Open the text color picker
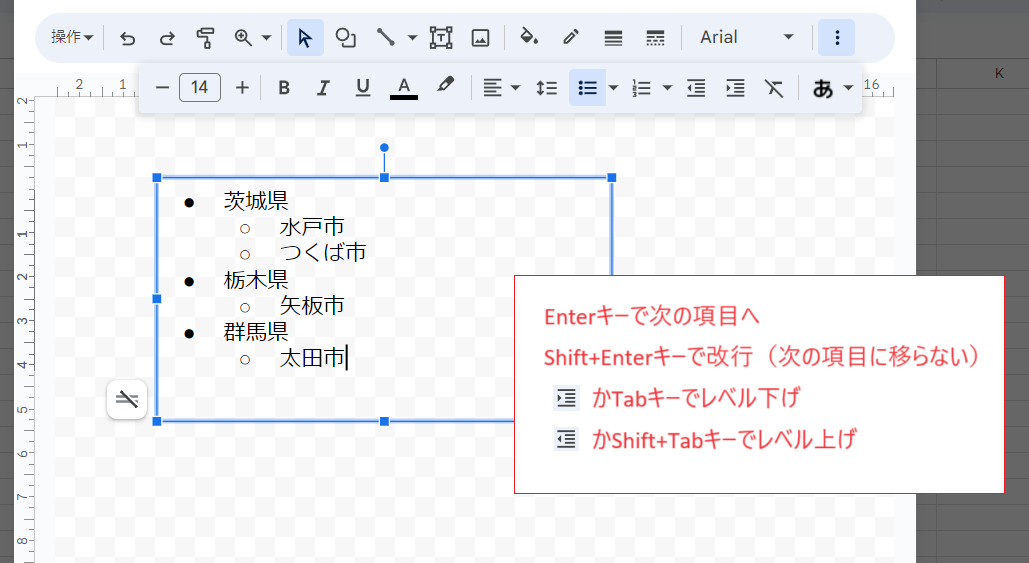The image size is (1029, 563). (x=404, y=87)
